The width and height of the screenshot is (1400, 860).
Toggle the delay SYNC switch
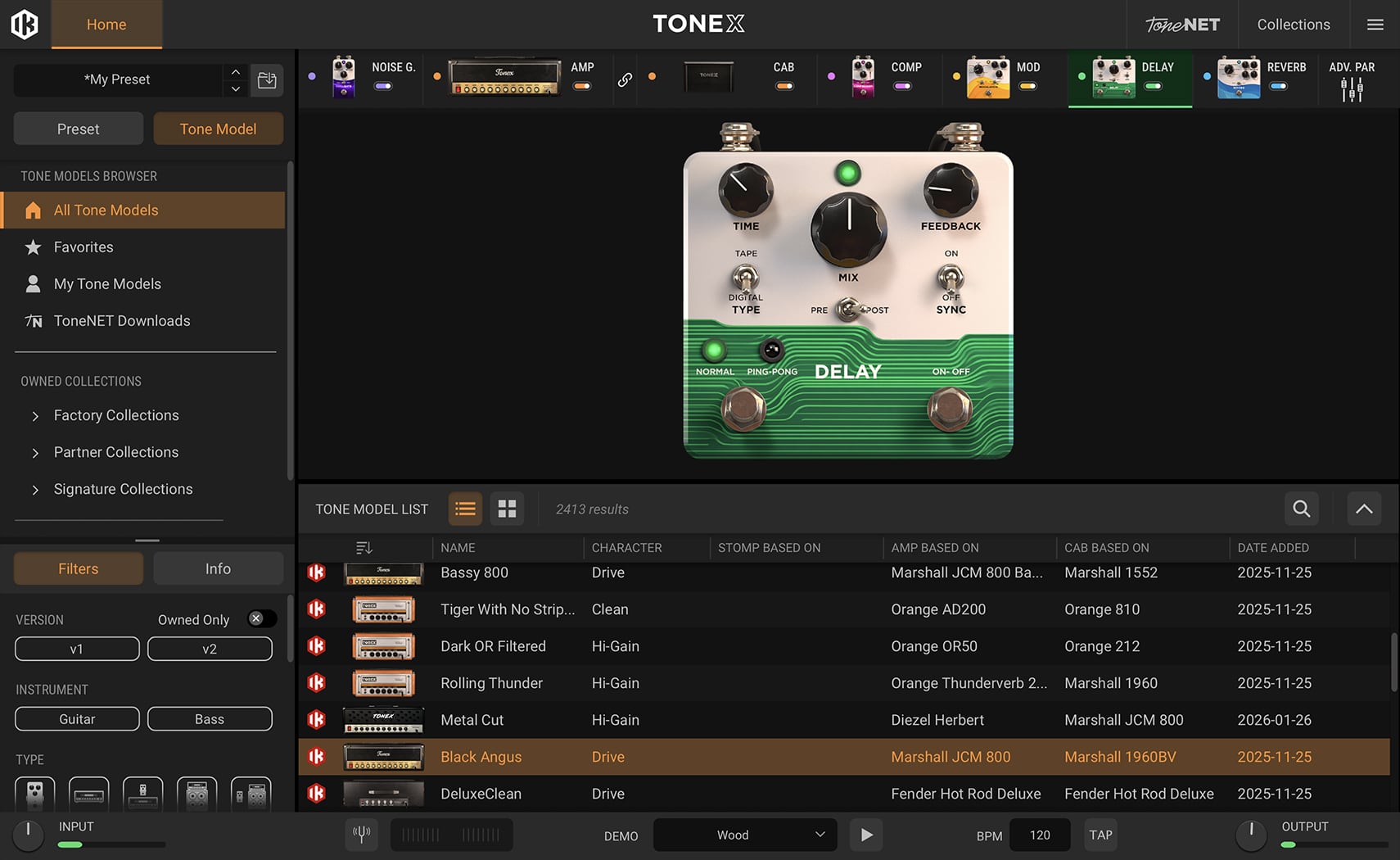(x=950, y=279)
